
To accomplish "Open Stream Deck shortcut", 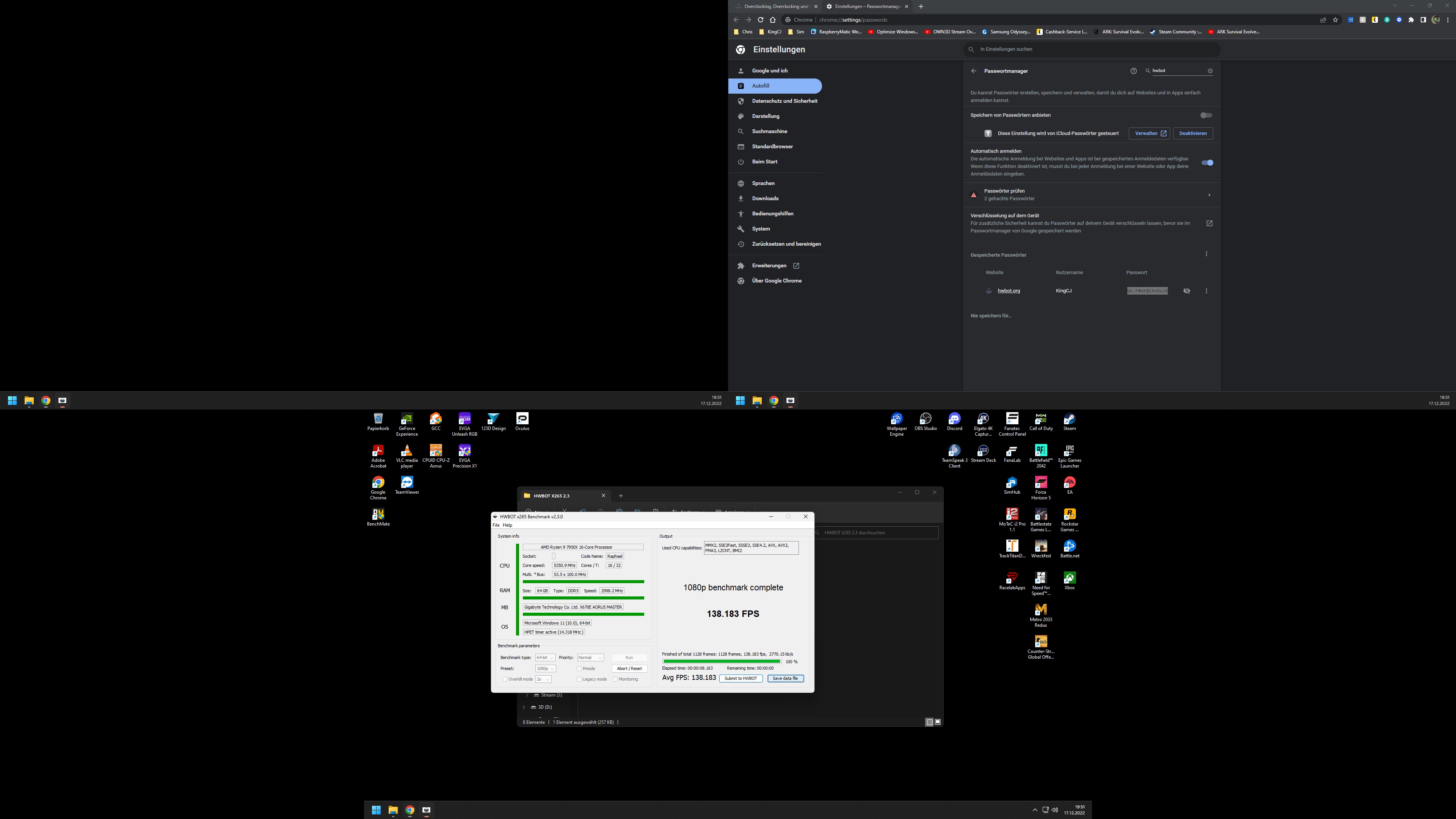I will coord(984,453).
